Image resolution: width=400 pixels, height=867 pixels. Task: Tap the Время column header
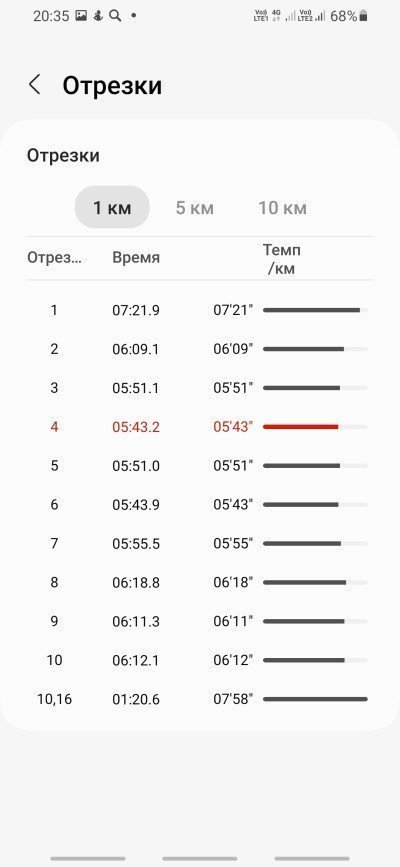(136, 258)
